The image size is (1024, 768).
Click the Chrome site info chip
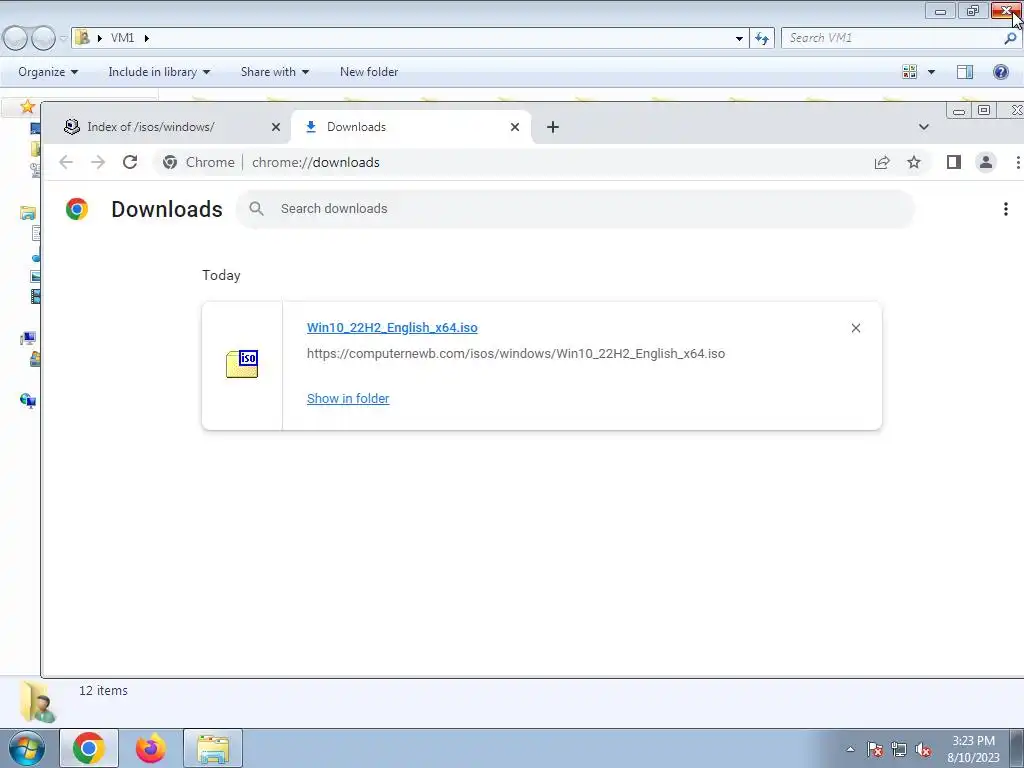pos(199,162)
